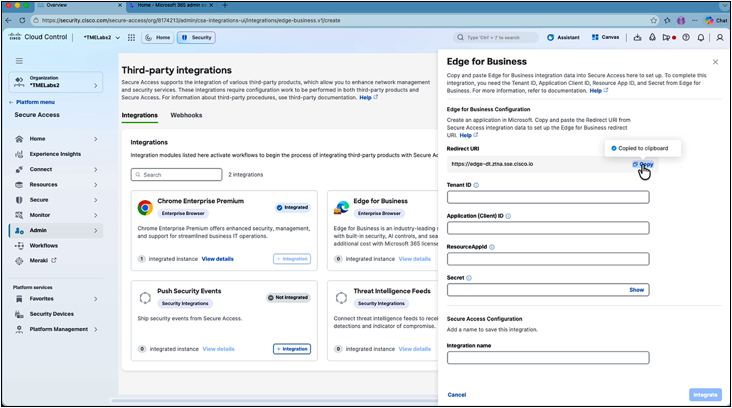
Task: Open the help question mark icon
Action: [686, 37]
